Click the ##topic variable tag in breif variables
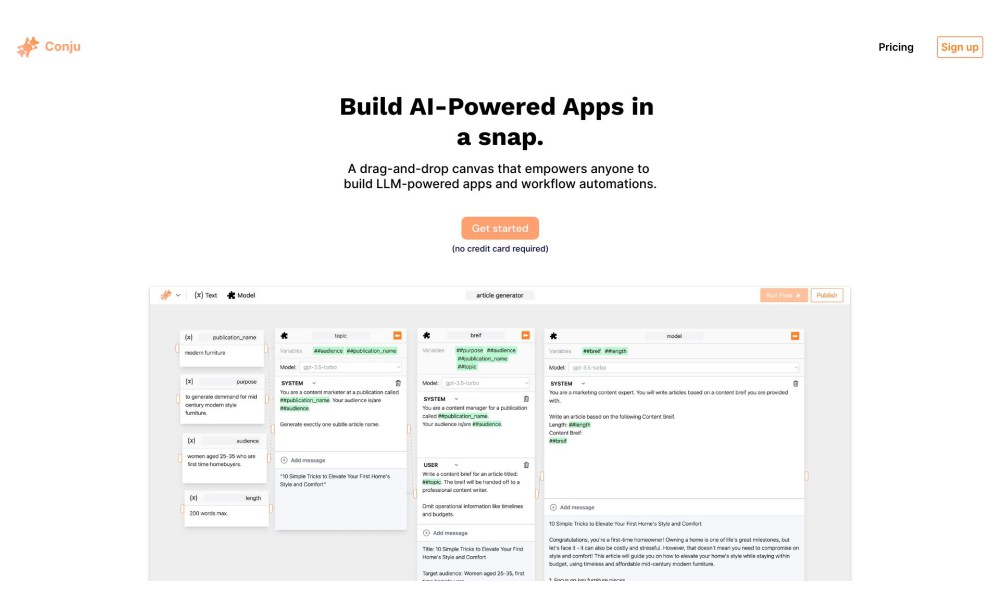The height and width of the screenshot is (600, 1000). click(x=467, y=367)
